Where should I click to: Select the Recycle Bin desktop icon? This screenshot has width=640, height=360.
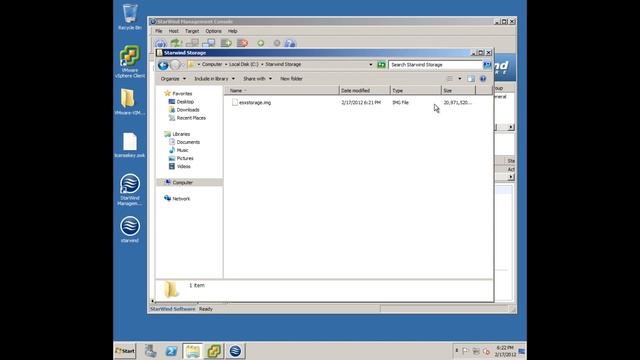pos(130,17)
